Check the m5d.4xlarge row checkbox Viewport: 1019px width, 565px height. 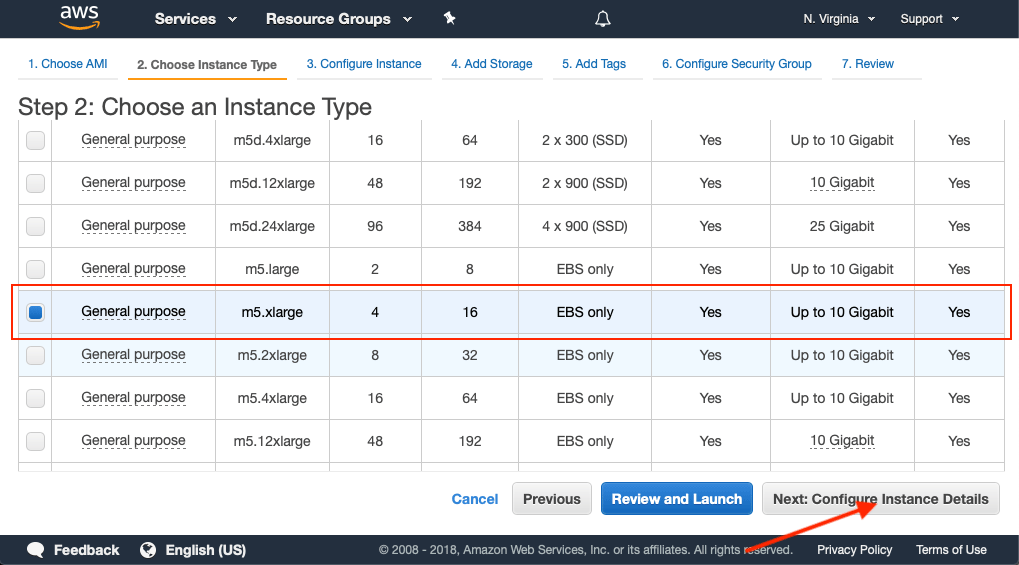point(36,140)
